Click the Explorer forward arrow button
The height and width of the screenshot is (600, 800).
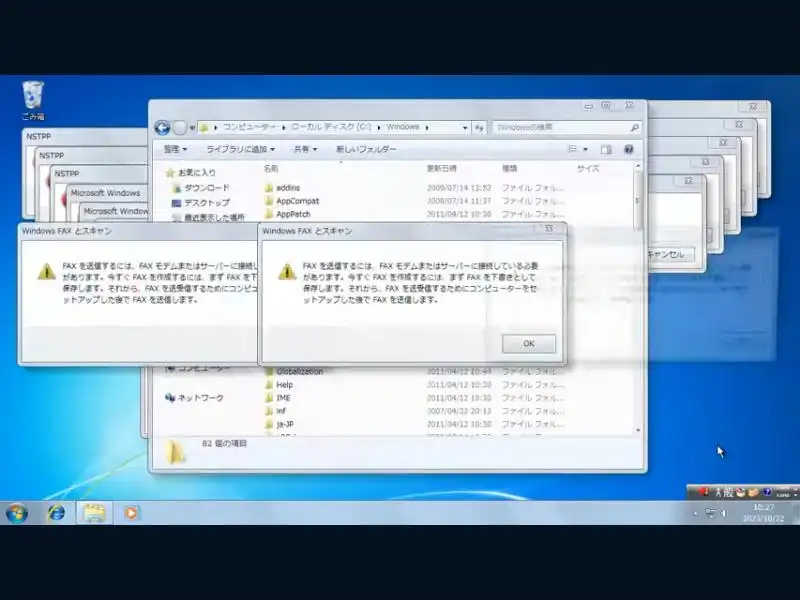tap(179, 128)
